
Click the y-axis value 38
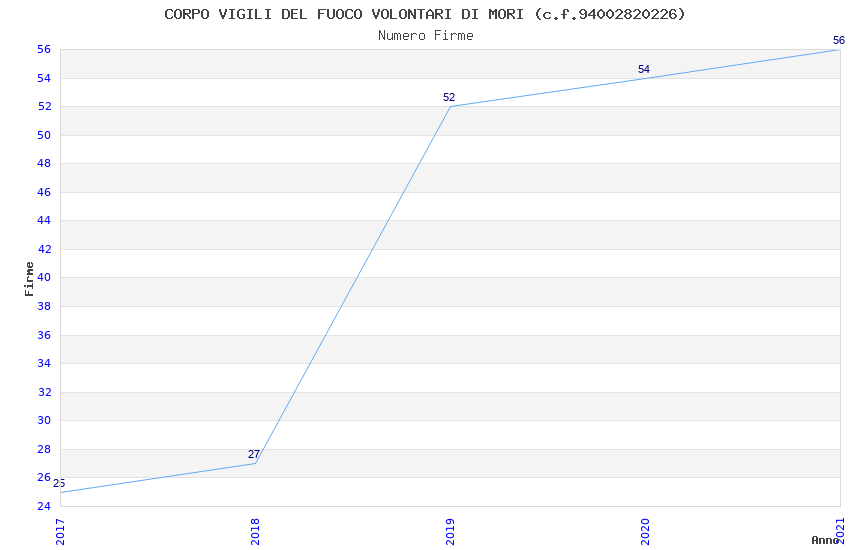(x=44, y=306)
